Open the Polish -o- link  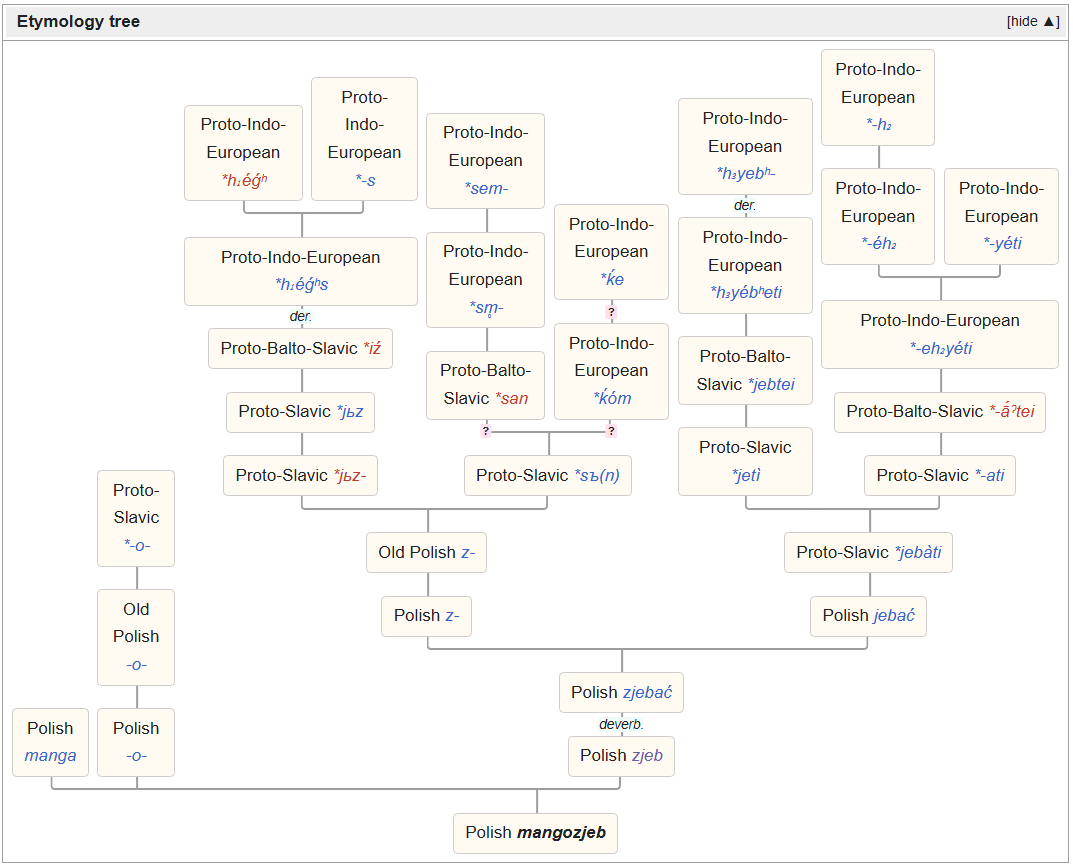click(x=137, y=755)
